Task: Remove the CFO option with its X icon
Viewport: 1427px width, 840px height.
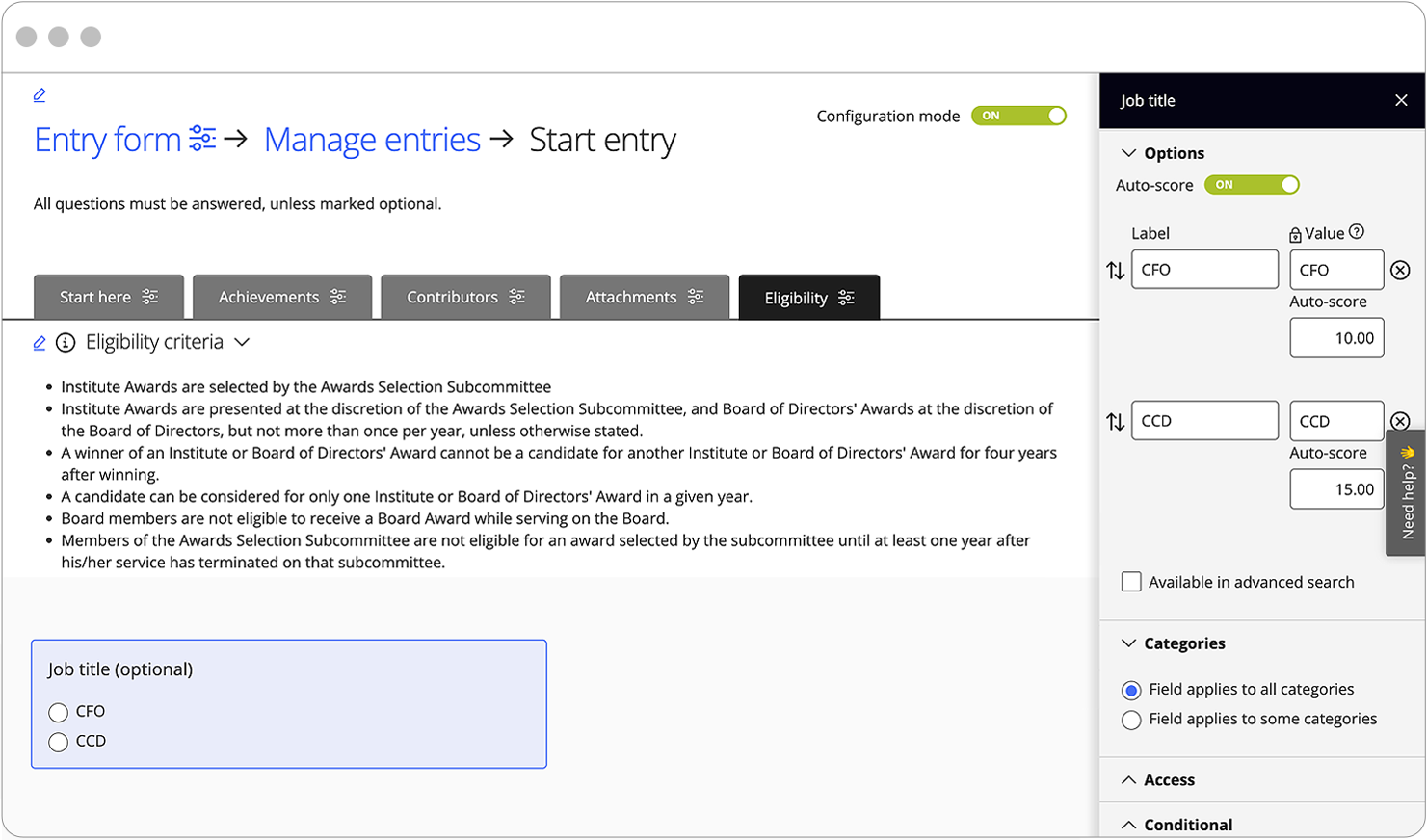Action: 1400,271
